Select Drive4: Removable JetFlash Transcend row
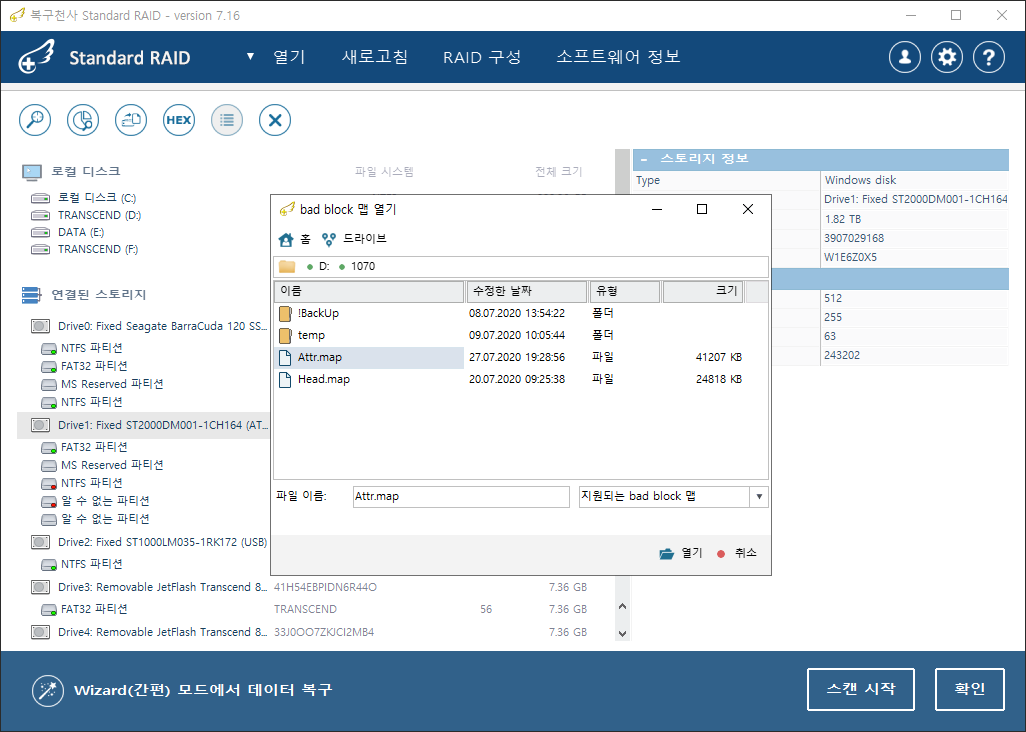This screenshot has width=1026, height=732. point(162,633)
